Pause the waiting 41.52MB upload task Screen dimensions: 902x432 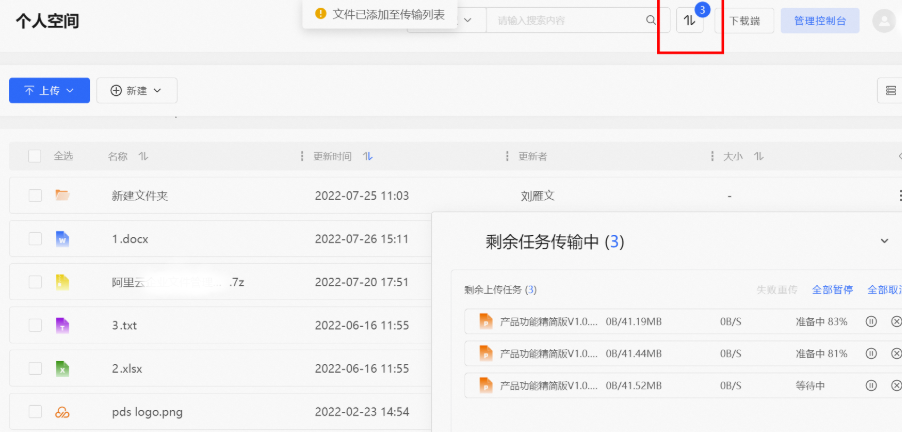(871, 385)
